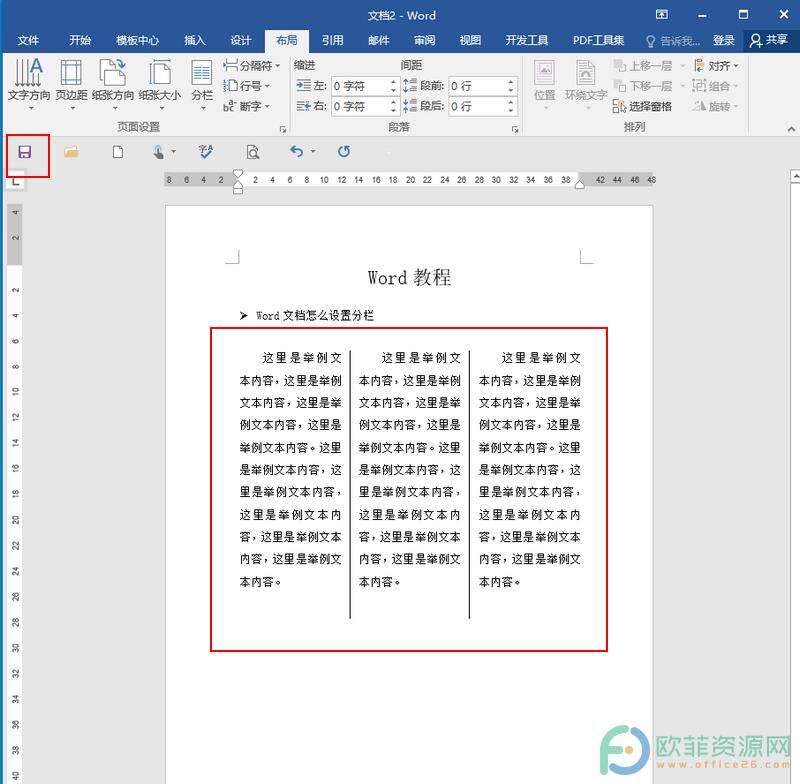Open 位置 position options

(x=544, y=84)
